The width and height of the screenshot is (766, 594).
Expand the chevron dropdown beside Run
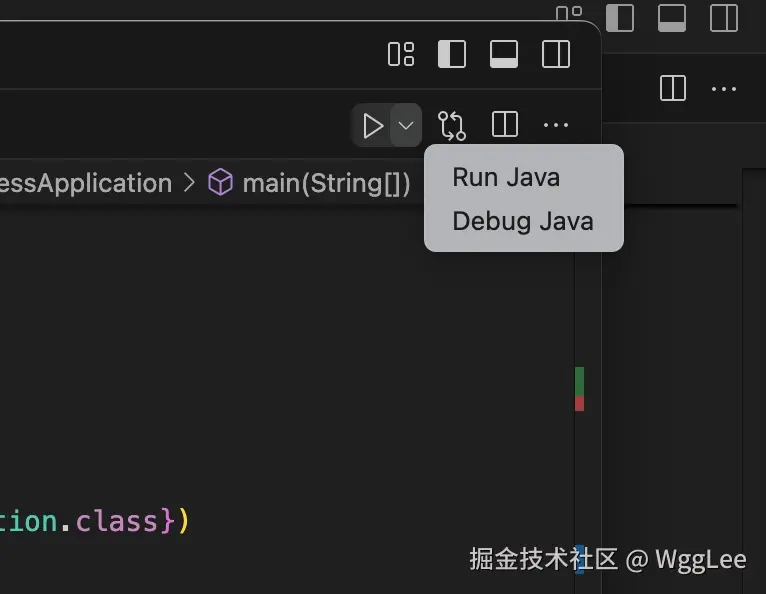pos(405,126)
